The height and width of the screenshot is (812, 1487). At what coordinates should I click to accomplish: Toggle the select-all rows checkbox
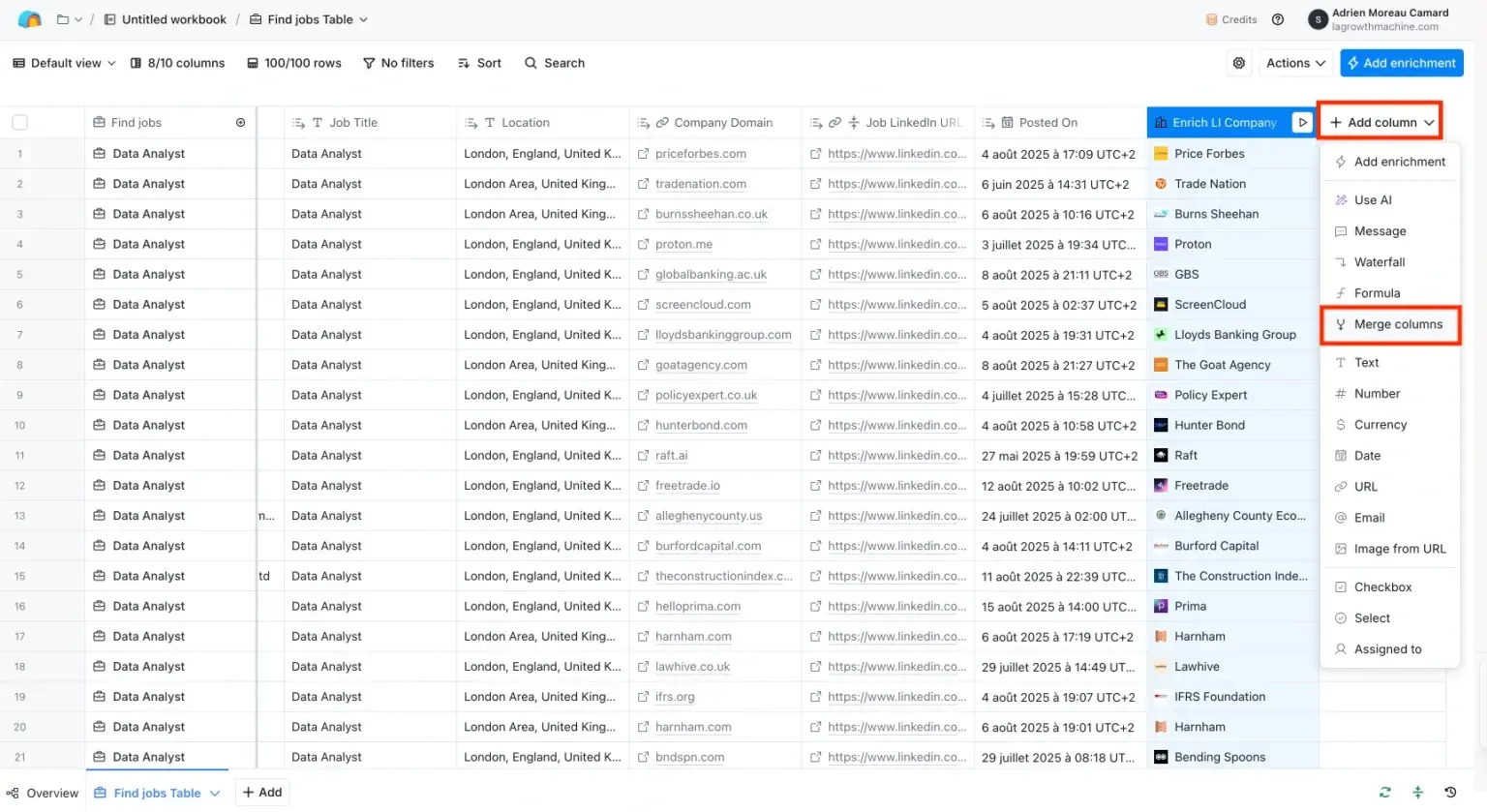(19, 123)
